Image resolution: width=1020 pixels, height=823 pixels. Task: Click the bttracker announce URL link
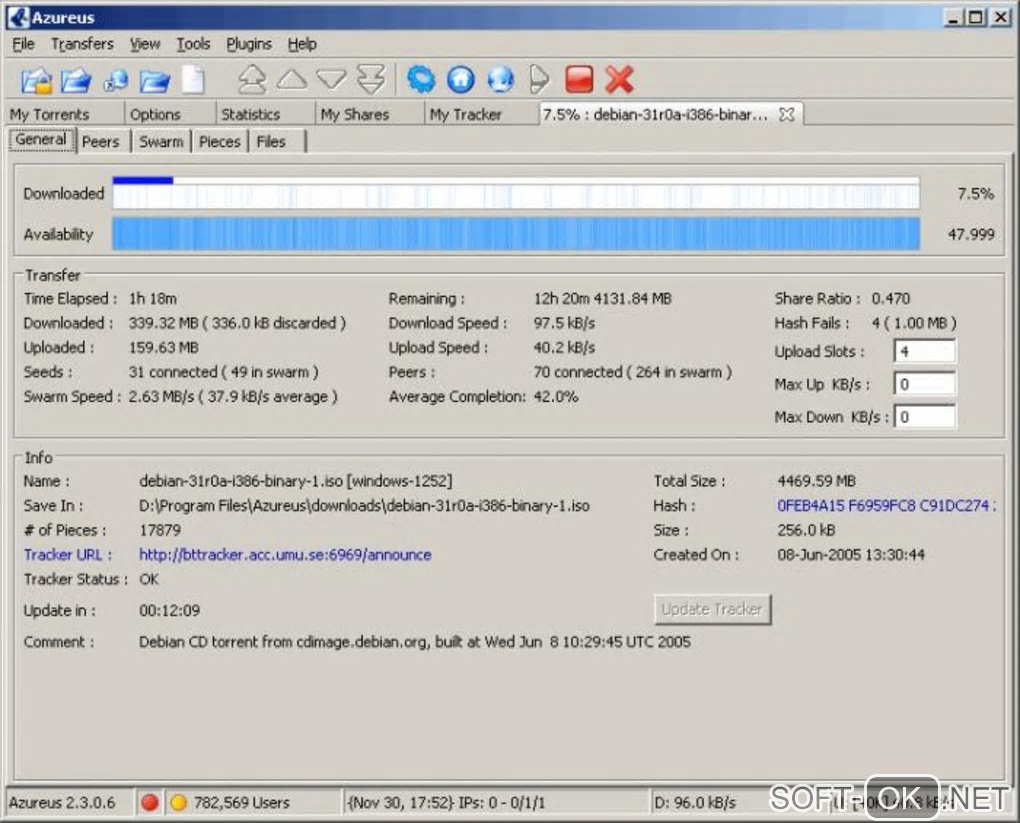285,555
